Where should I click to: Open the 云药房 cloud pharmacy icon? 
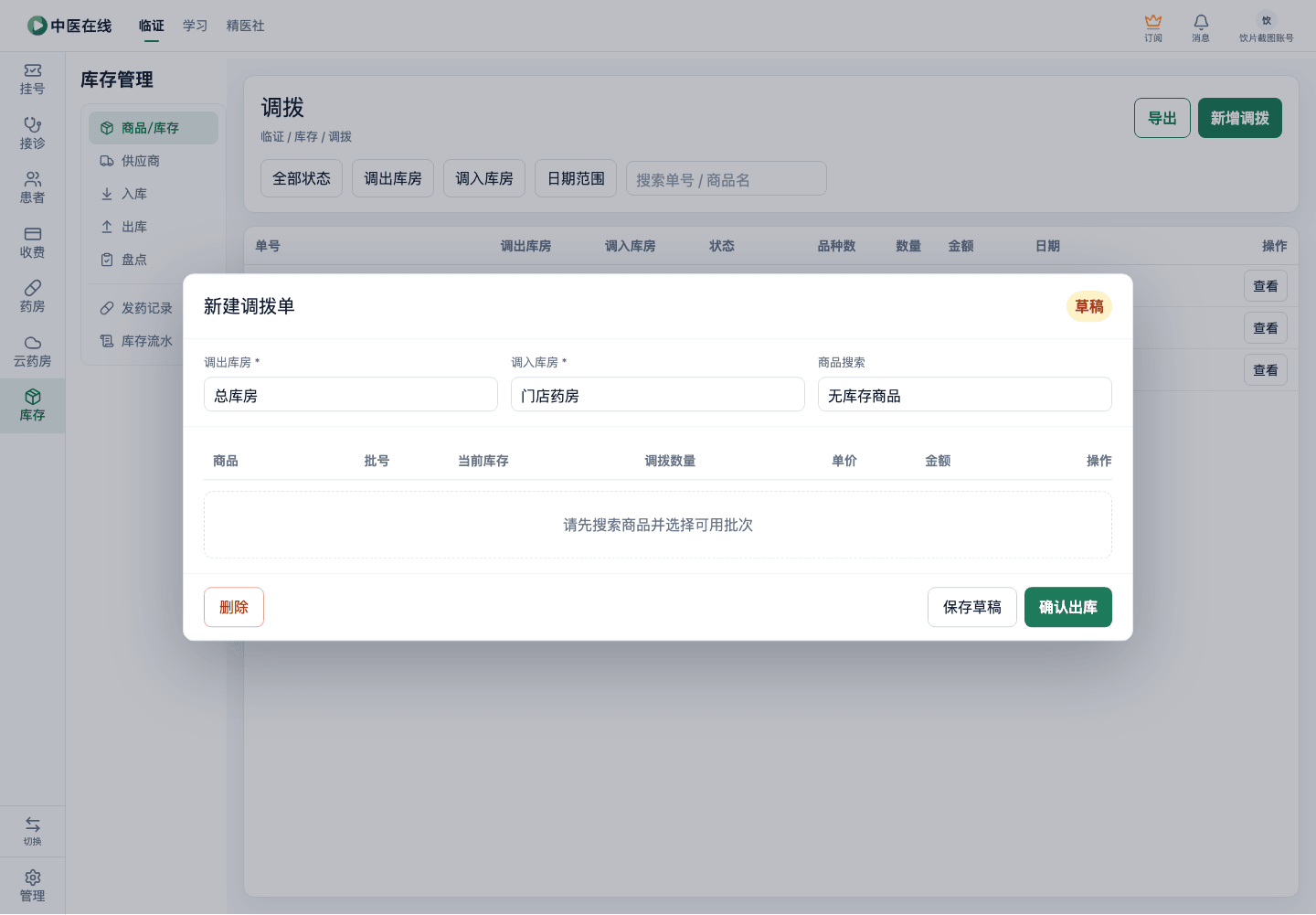[x=32, y=343]
